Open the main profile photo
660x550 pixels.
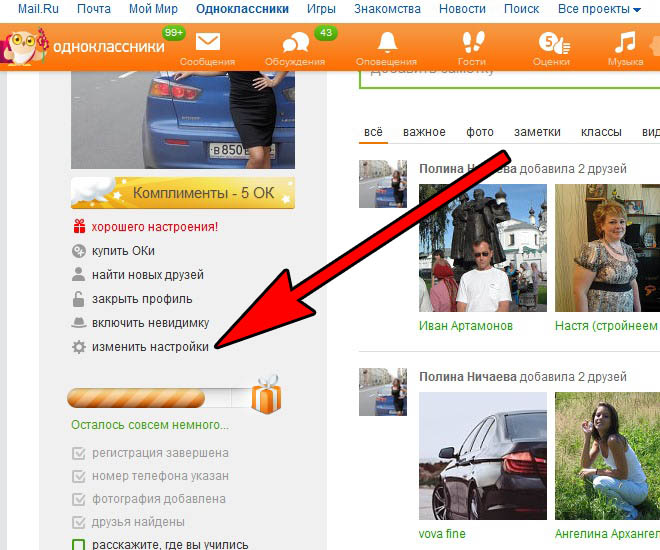click(x=183, y=120)
